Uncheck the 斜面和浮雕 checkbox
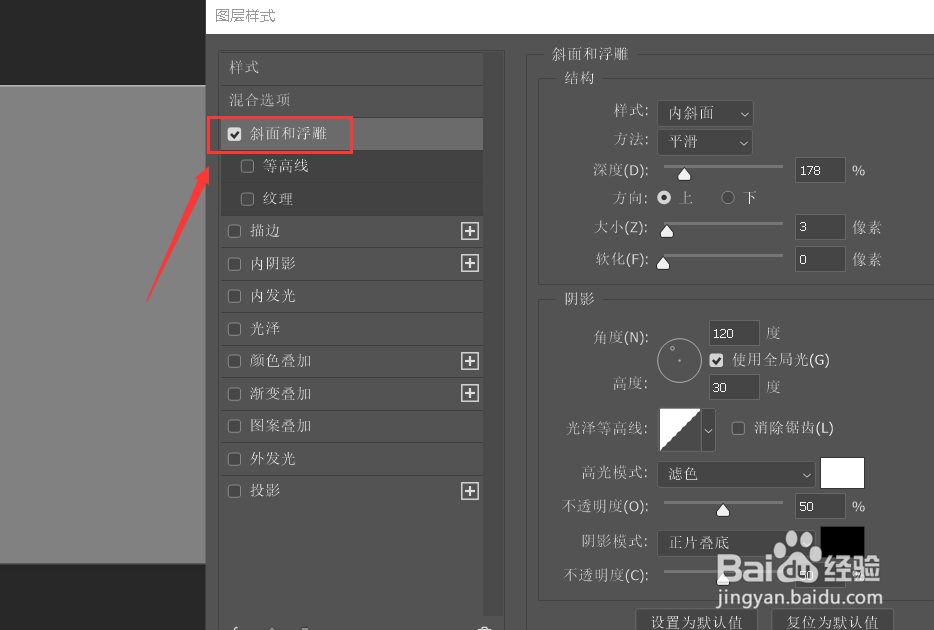 click(x=234, y=134)
